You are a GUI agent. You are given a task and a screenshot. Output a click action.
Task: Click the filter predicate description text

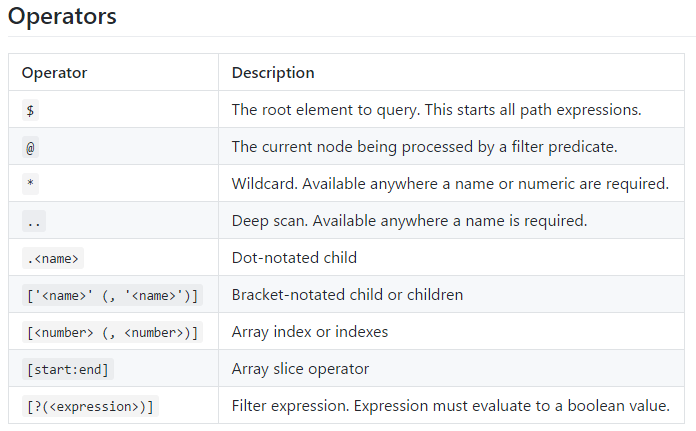[x=424, y=147]
